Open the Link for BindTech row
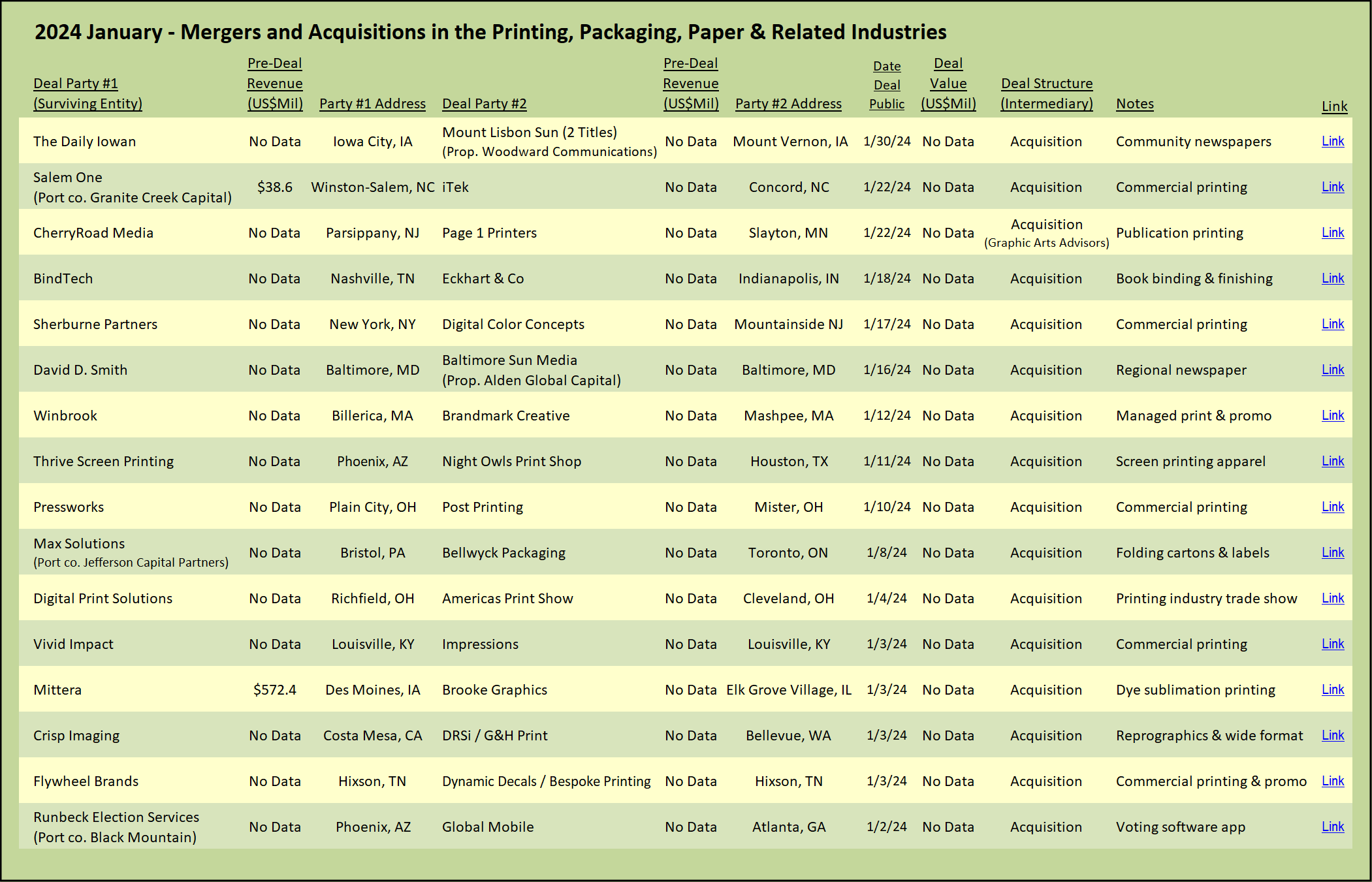The image size is (1372, 882). [1333, 278]
